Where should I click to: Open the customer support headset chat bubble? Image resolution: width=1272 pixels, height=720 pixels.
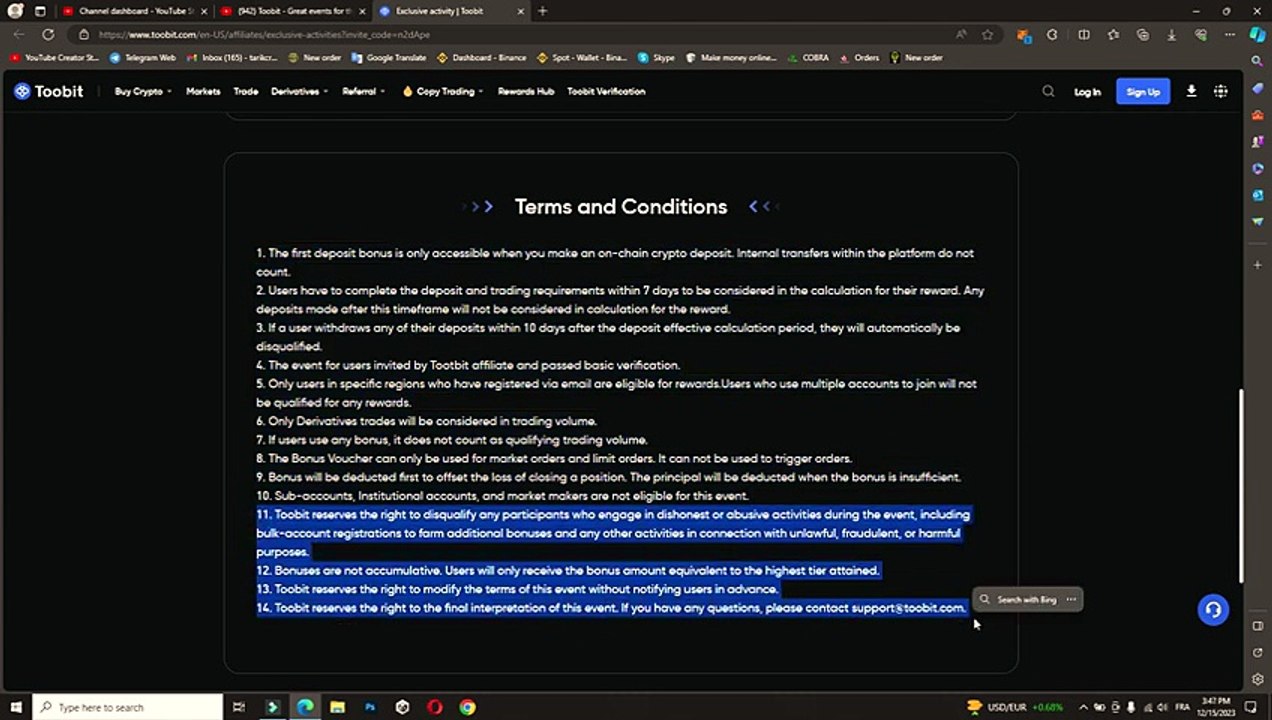tap(1213, 610)
